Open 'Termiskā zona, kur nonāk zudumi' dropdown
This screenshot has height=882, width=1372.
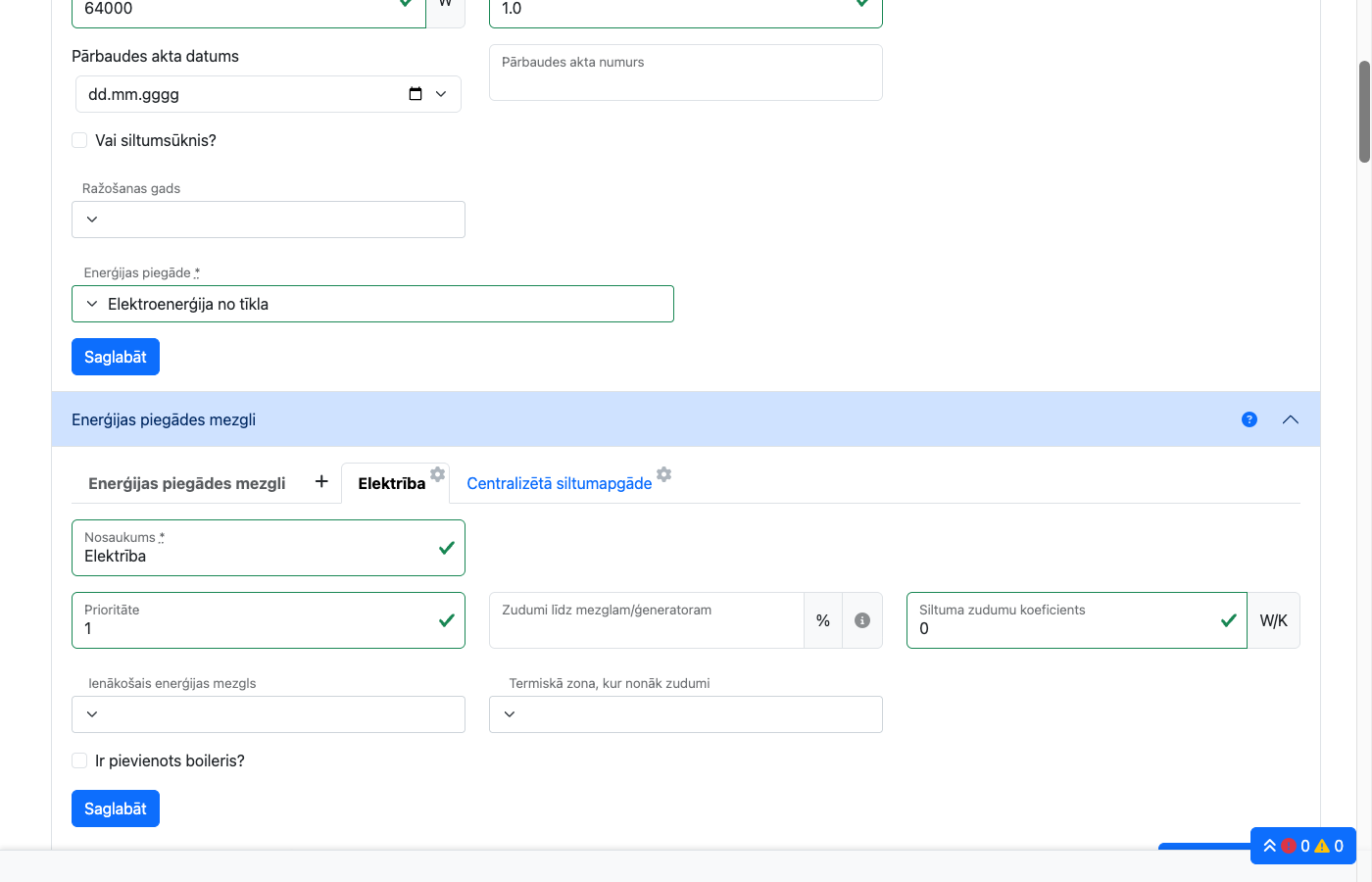(686, 714)
